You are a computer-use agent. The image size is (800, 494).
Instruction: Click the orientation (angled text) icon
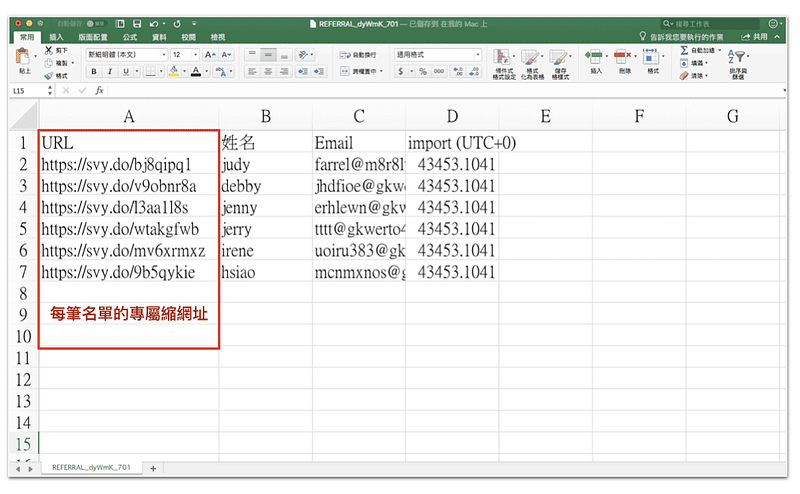tap(304, 55)
